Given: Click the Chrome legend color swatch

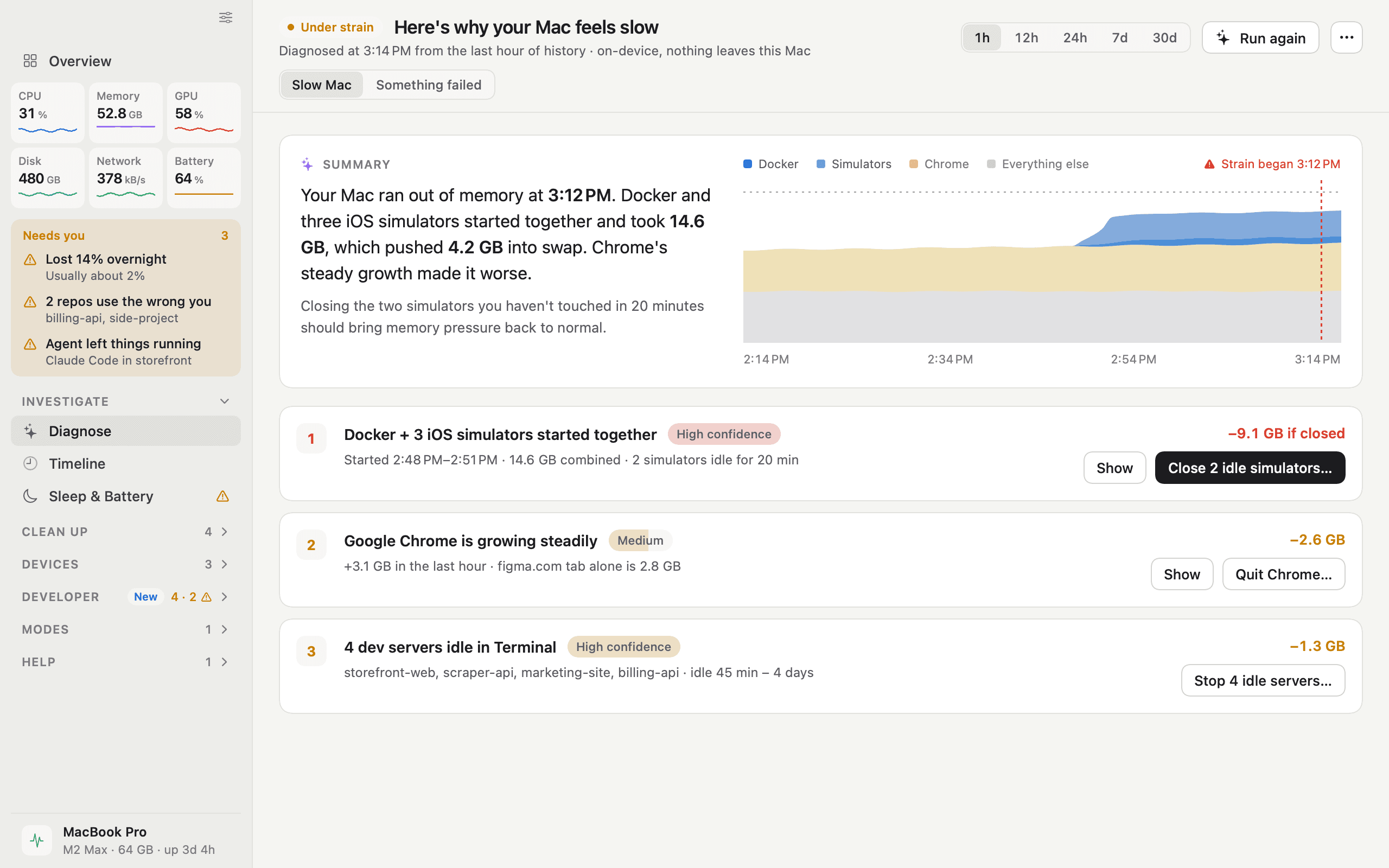Looking at the screenshot, I should [x=914, y=164].
